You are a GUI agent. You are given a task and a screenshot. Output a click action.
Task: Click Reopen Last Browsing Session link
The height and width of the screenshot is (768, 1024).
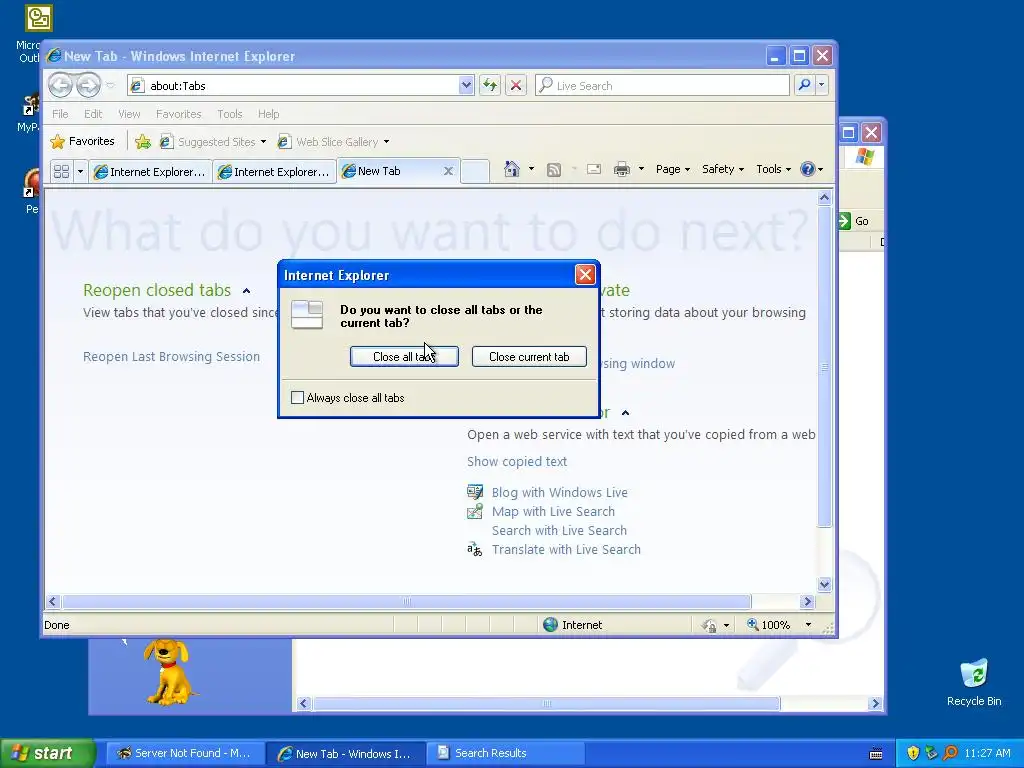tap(171, 357)
